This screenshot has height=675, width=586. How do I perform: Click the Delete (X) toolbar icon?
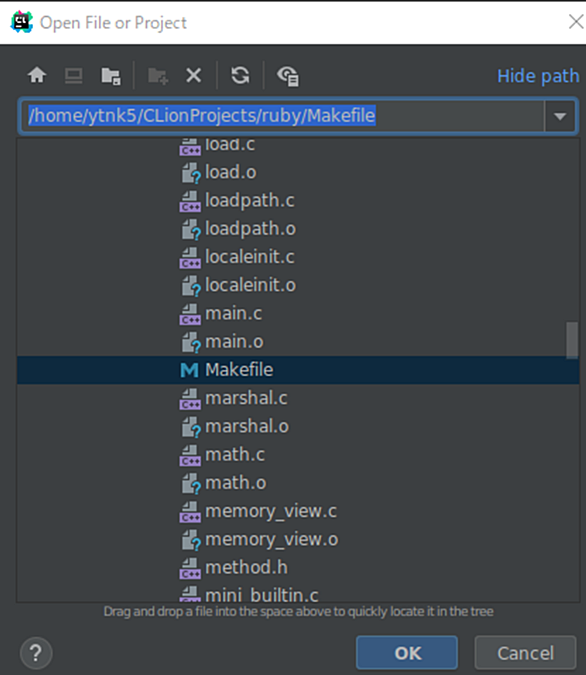point(194,76)
